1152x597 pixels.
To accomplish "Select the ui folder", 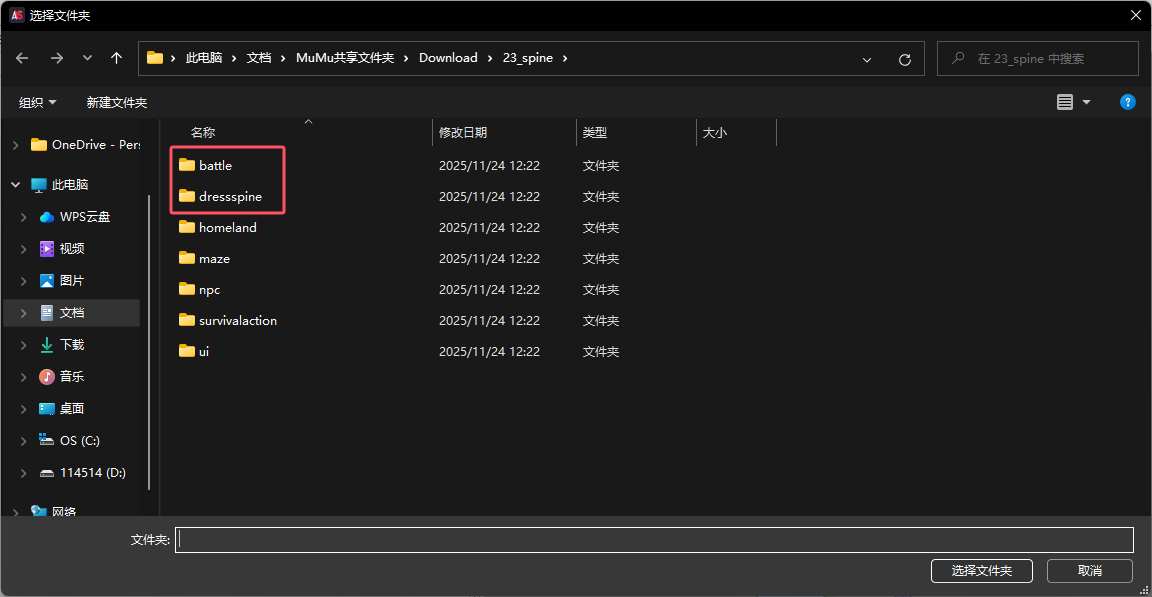I will [204, 351].
